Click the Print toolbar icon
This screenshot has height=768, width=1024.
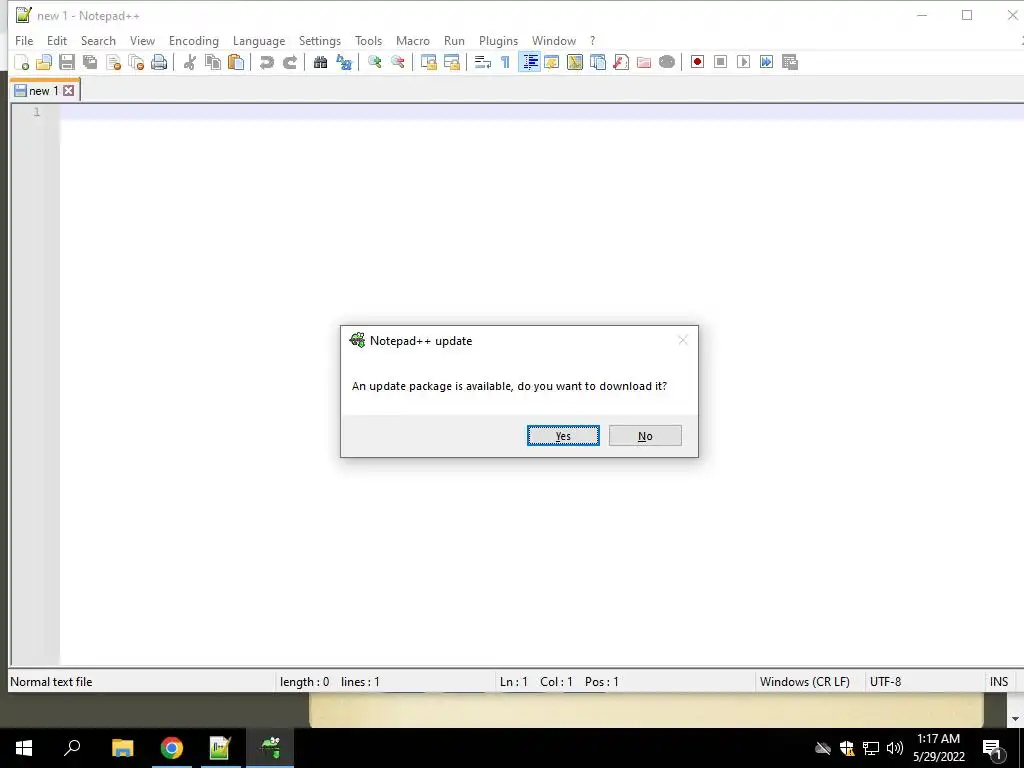159,62
